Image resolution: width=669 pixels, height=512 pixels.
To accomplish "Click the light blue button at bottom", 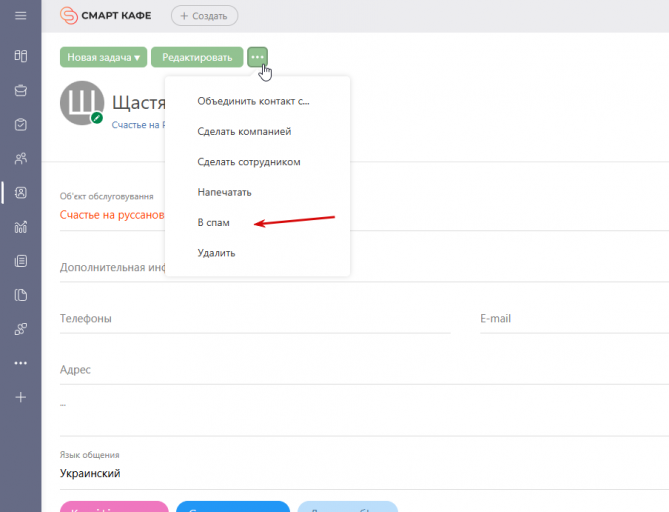I will 348,506.
